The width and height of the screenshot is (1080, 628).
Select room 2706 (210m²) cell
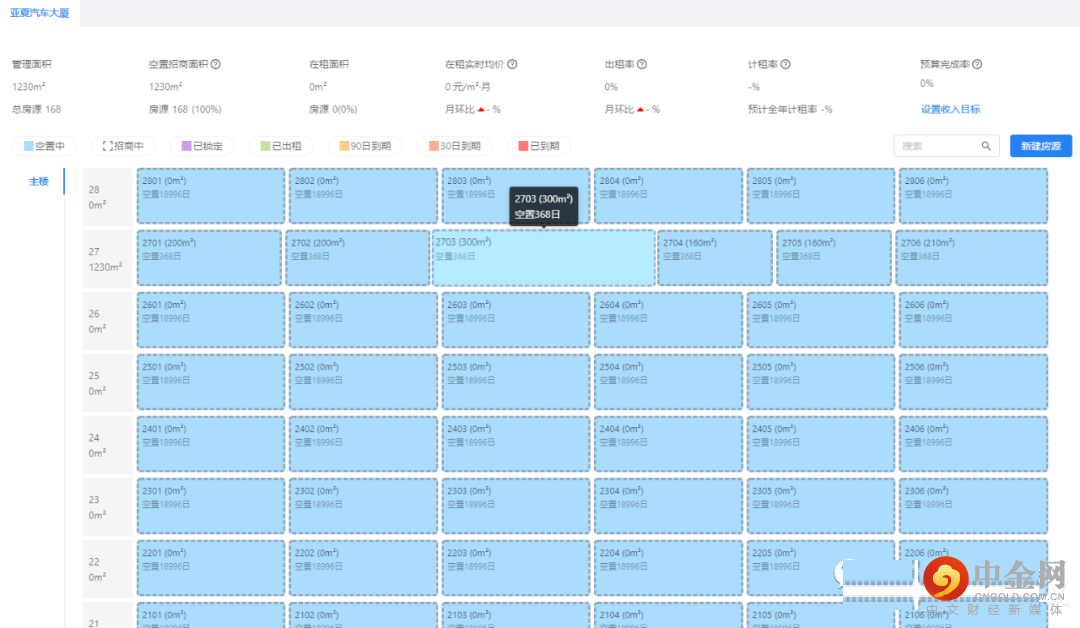coord(972,258)
